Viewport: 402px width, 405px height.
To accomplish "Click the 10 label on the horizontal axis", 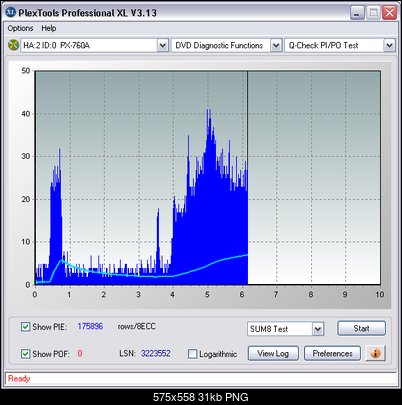I will pos(379,294).
